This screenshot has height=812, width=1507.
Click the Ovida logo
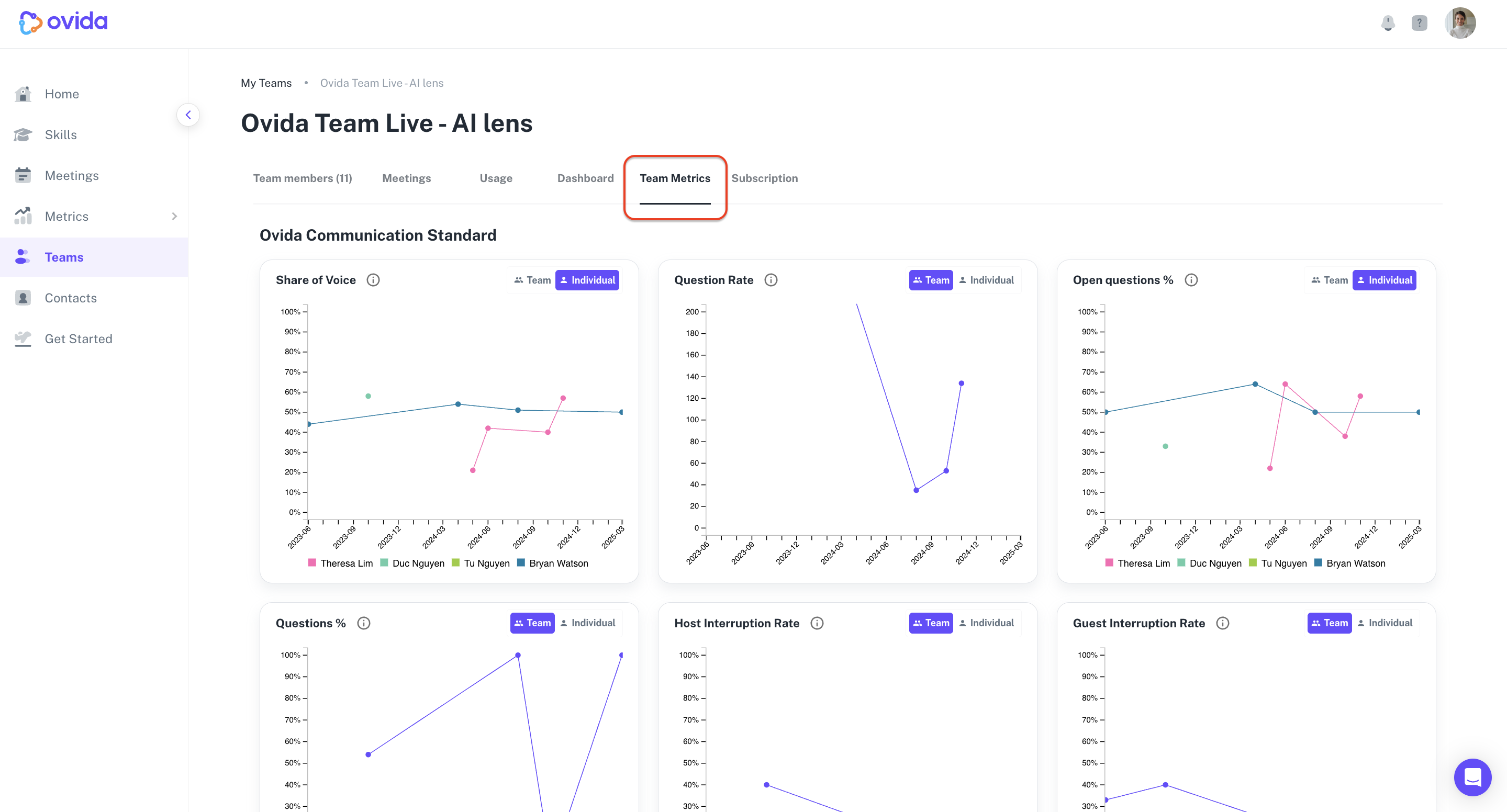[63, 22]
